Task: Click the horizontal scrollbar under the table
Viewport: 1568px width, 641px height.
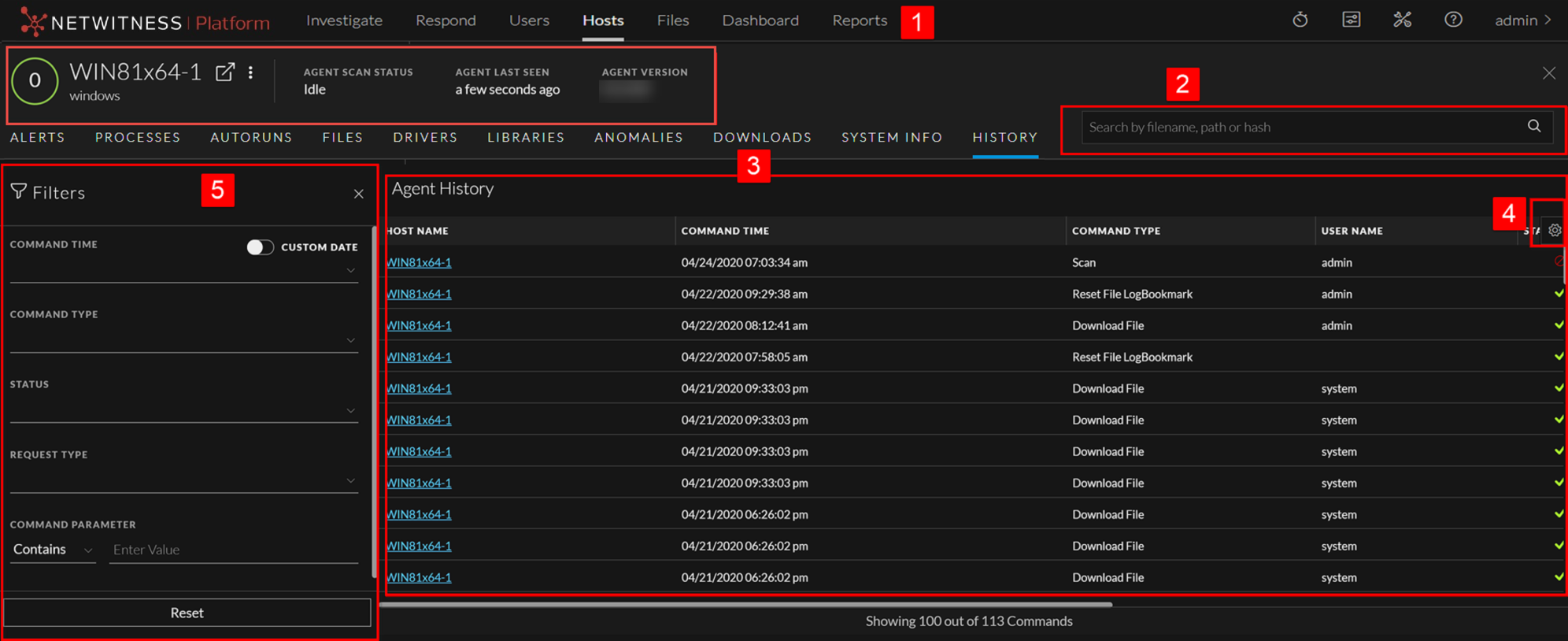Action: [746, 605]
